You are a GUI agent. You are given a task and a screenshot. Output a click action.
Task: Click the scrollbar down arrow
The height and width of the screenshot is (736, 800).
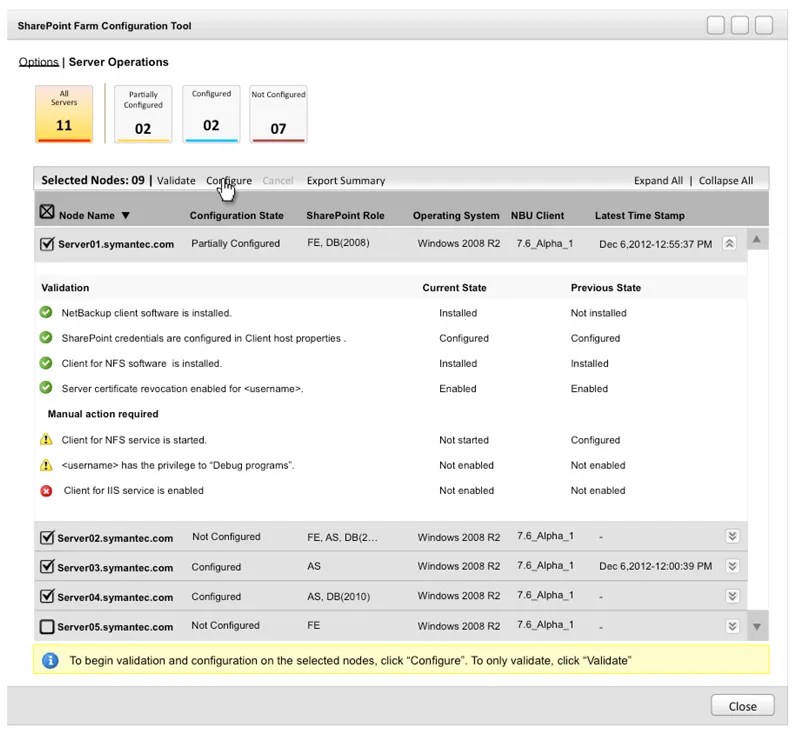click(x=757, y=626)
